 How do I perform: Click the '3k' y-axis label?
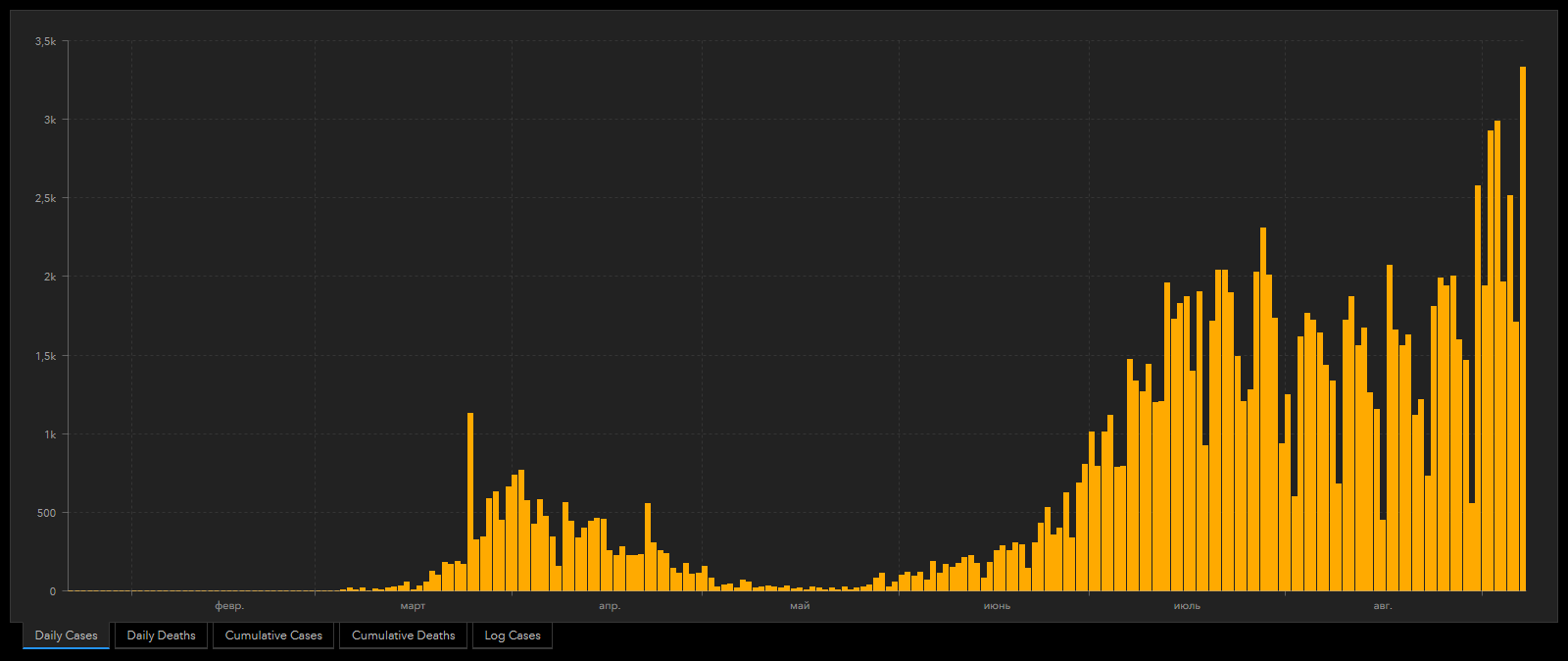click(50, 120)
